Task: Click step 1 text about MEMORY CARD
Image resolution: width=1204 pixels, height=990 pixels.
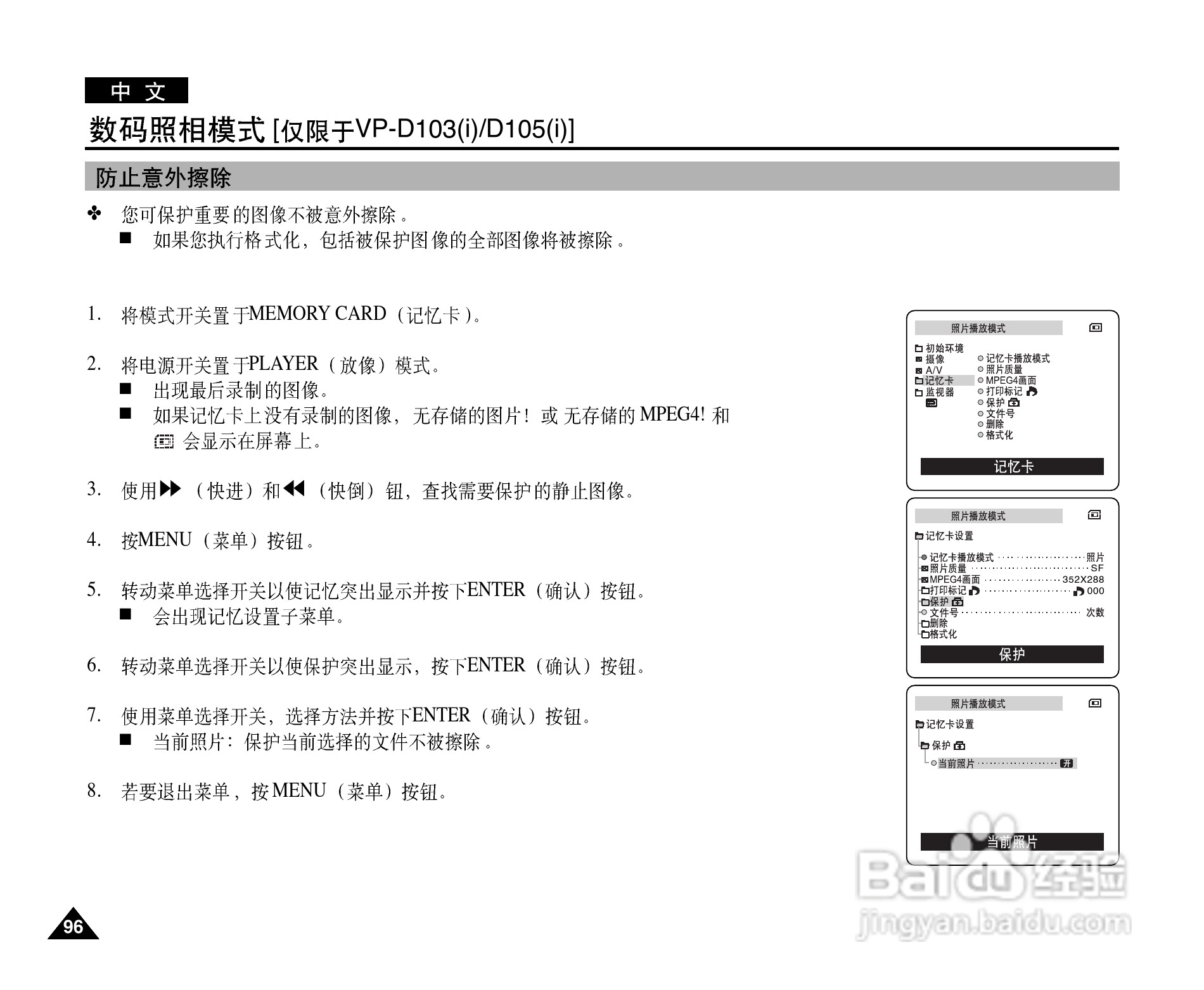Action: [x=301, y=314]
